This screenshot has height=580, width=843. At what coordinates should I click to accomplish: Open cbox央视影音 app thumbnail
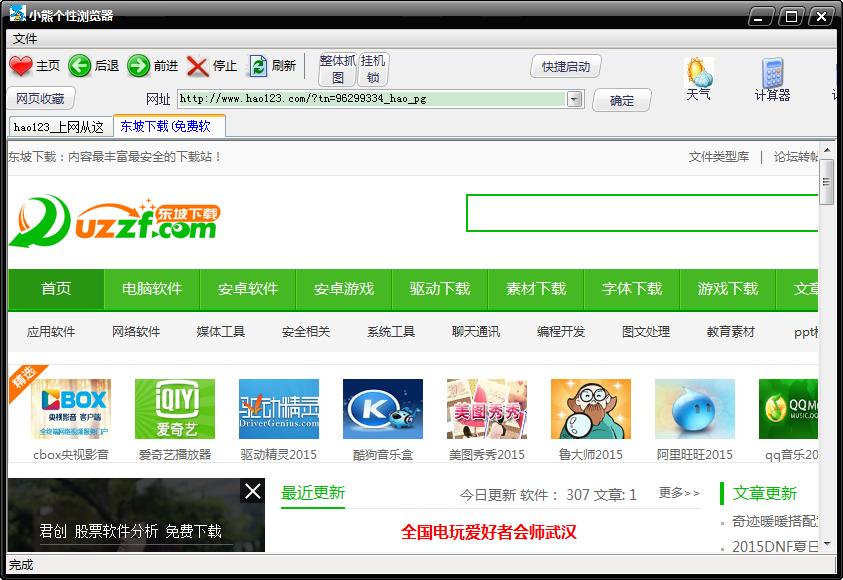(x=71, y=409)
